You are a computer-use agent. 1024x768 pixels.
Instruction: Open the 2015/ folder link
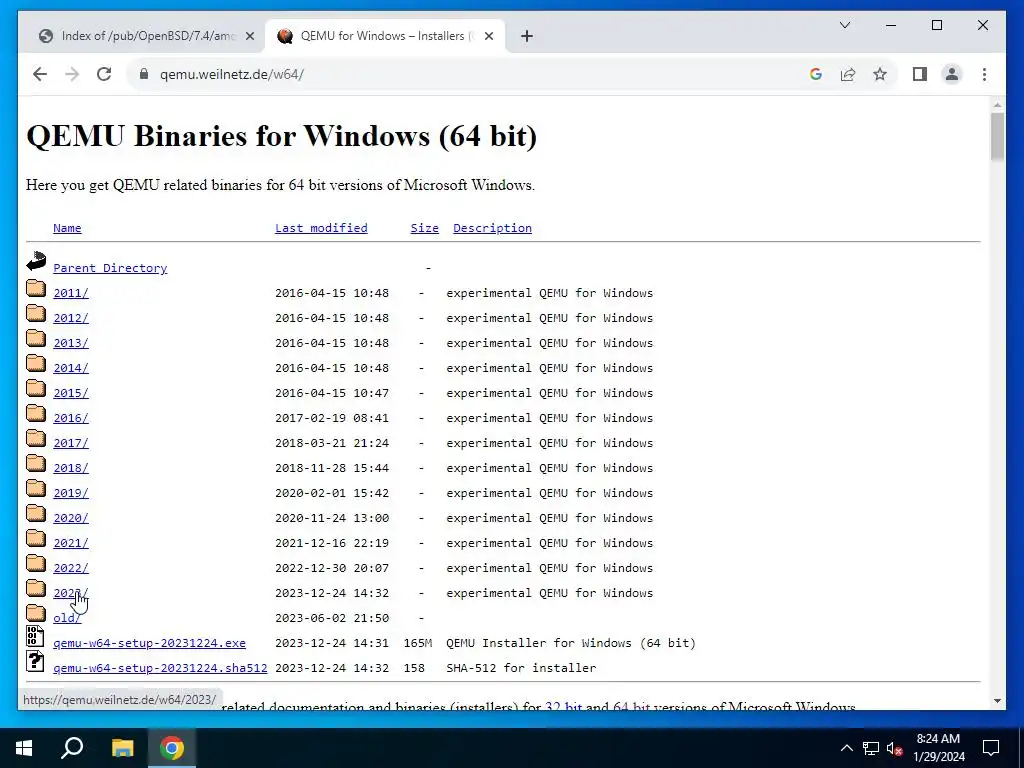pos(71,393)
